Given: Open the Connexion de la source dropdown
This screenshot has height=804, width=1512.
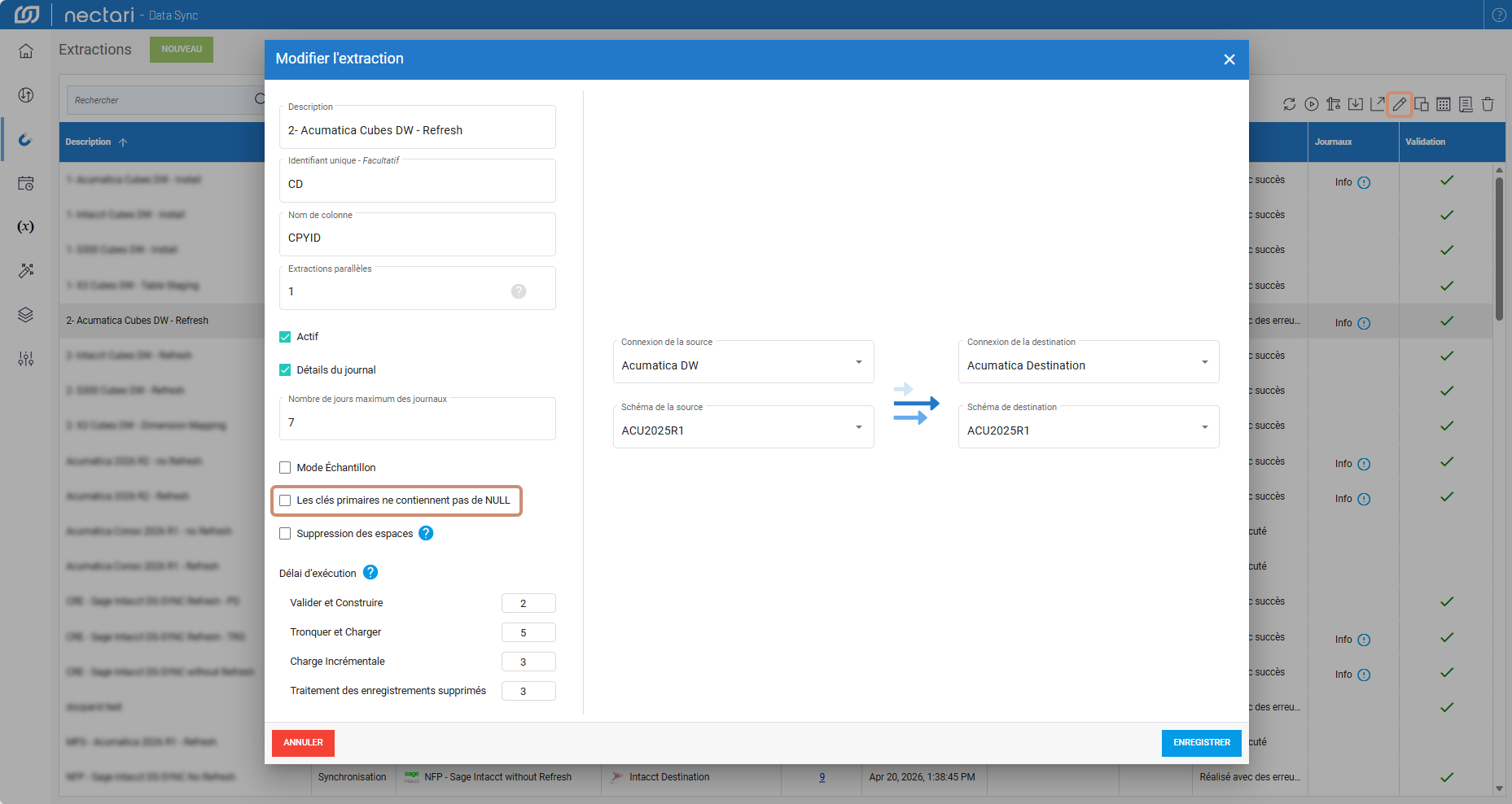Looking at the screenshot, I should (743, 362).
